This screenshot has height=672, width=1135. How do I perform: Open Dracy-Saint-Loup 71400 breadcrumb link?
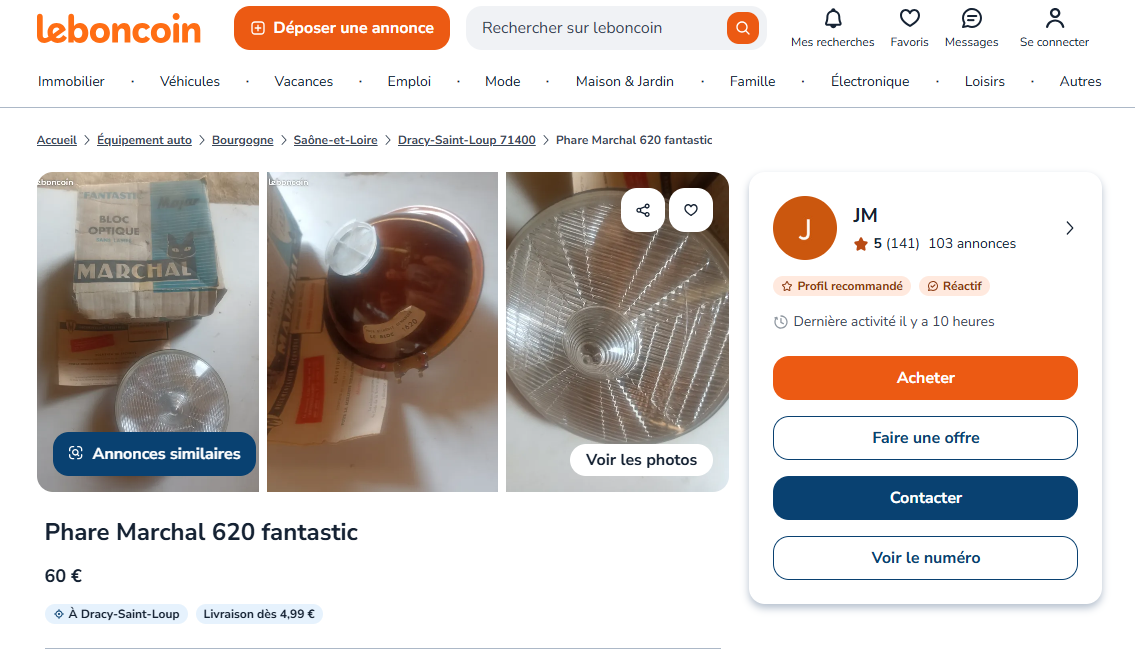[x=466, y=140]
